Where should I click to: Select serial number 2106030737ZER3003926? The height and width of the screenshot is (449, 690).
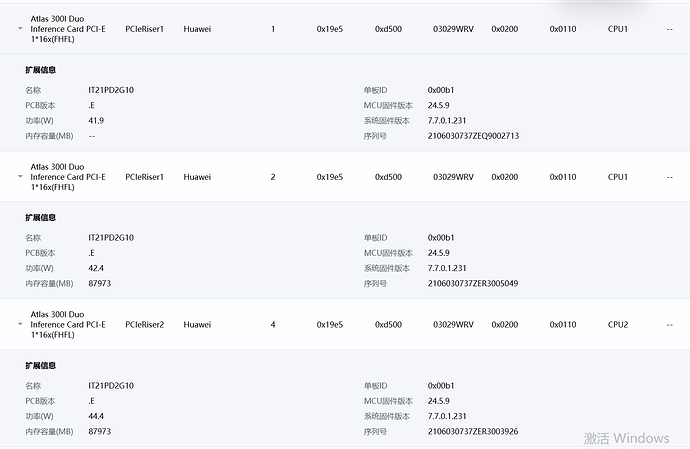[473, 431]
